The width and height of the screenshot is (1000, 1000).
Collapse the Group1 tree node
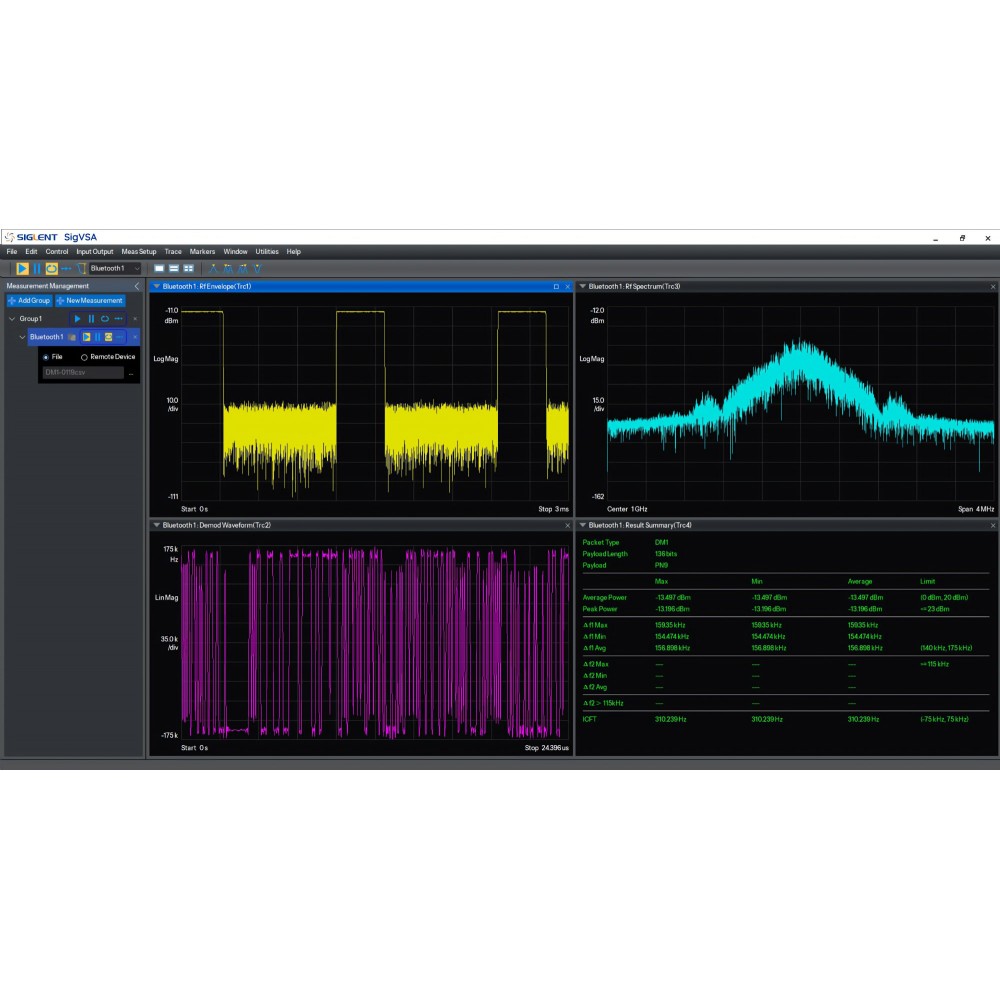[12, 319]
